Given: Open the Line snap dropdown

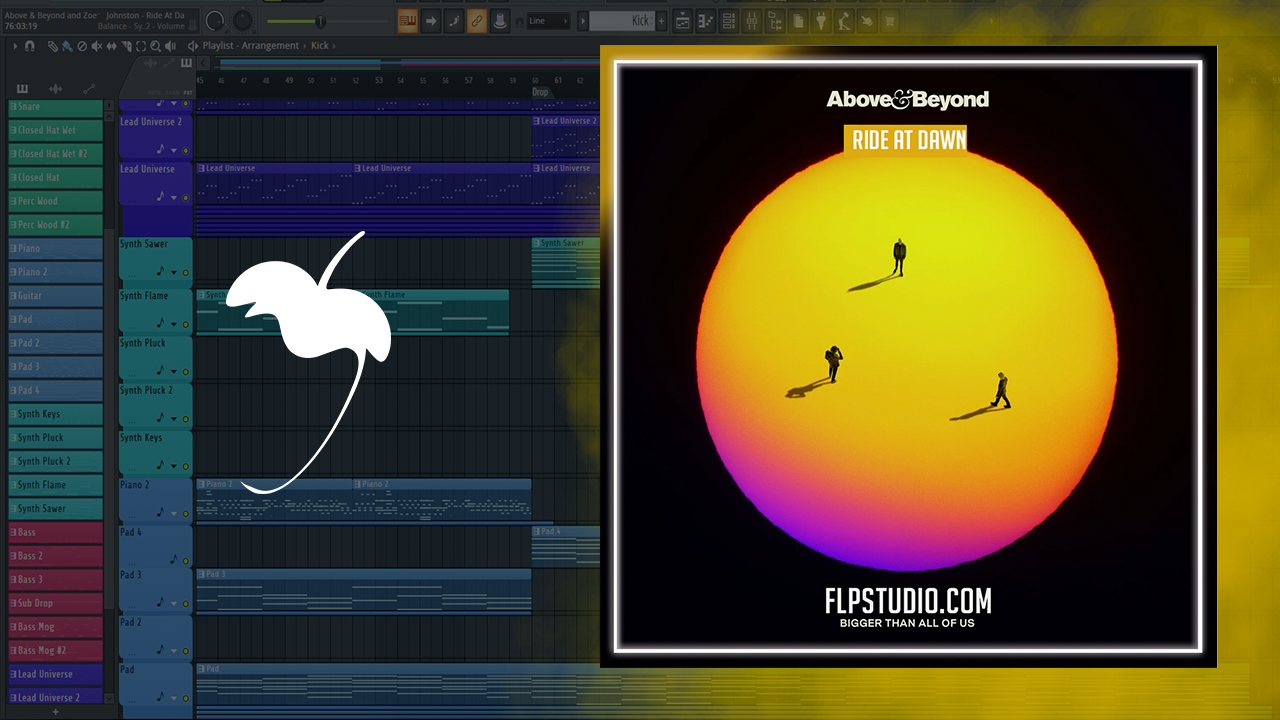Looking at the screenshot, I should [548, 21].
